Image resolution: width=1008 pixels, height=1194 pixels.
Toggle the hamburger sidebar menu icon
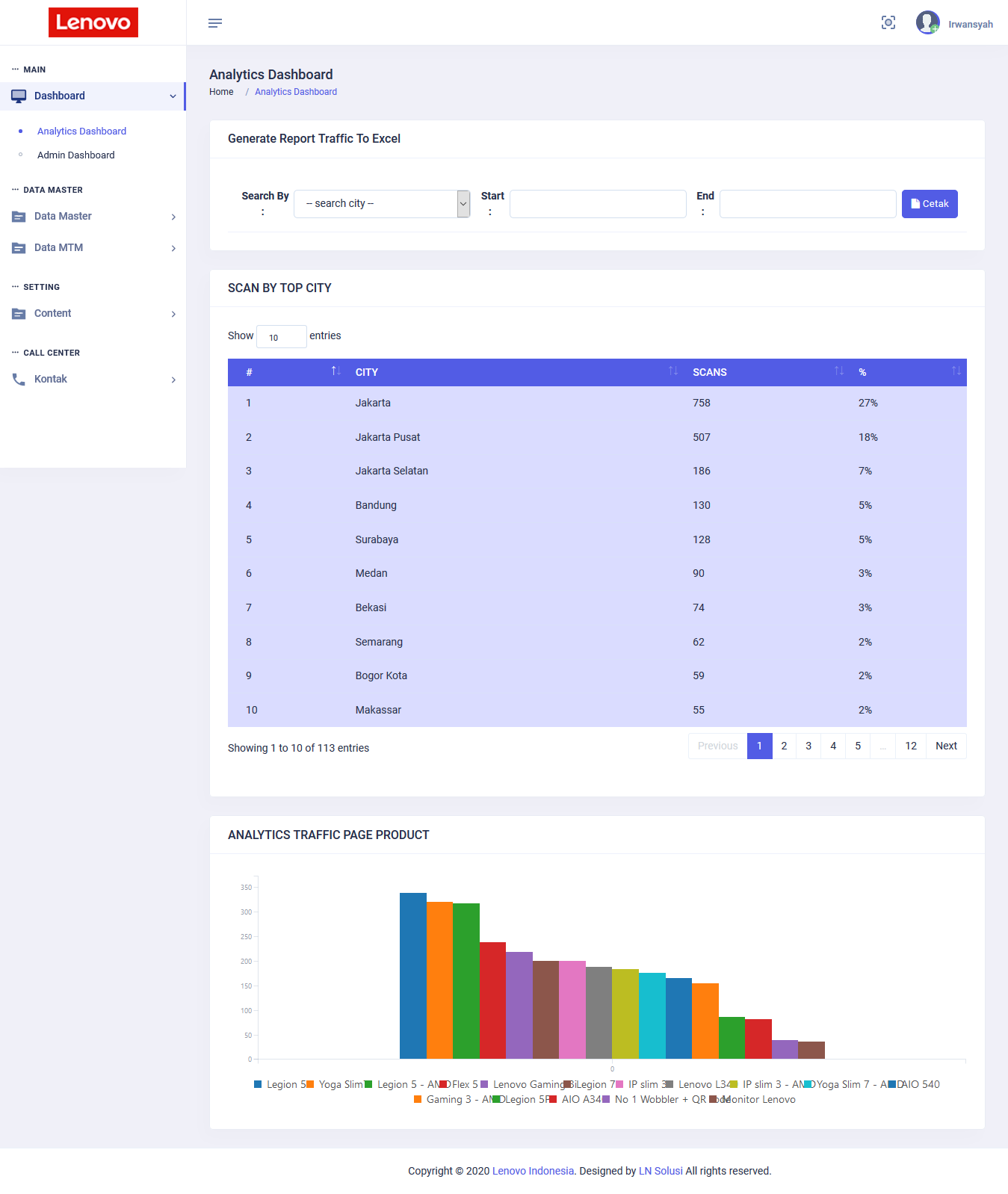click(x=215, y=23)
